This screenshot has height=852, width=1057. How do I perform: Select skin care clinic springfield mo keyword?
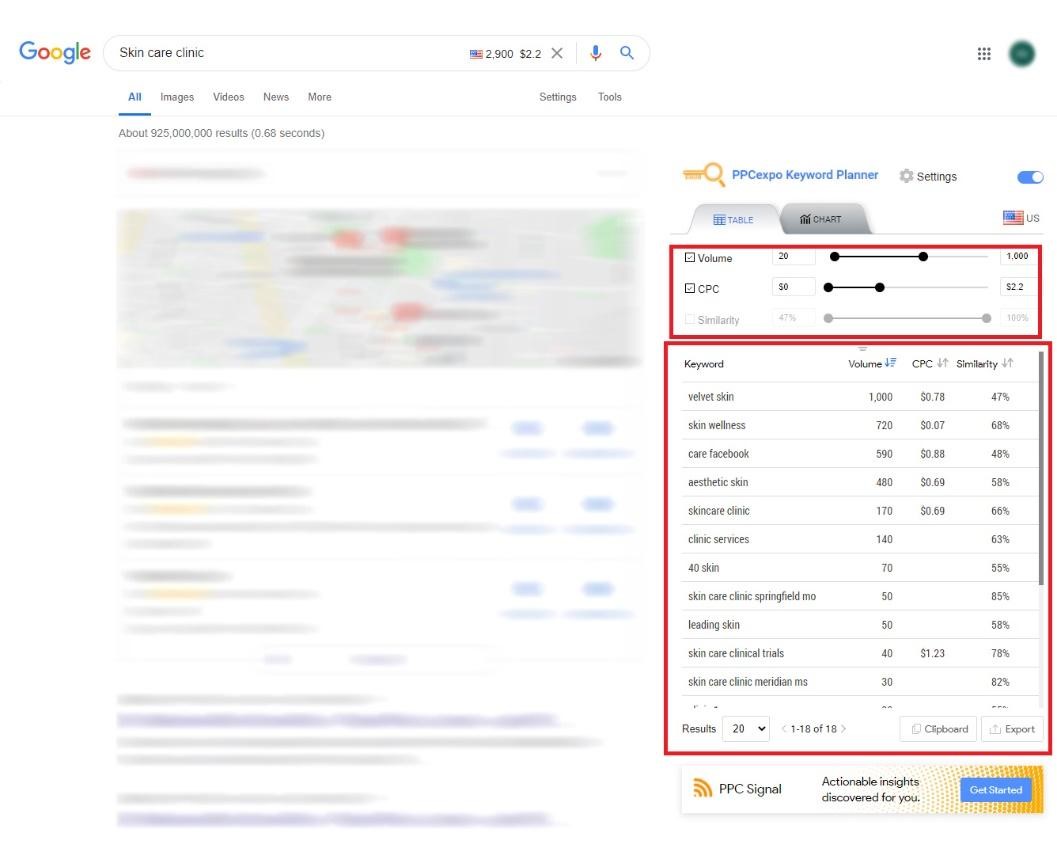(752, 597)
